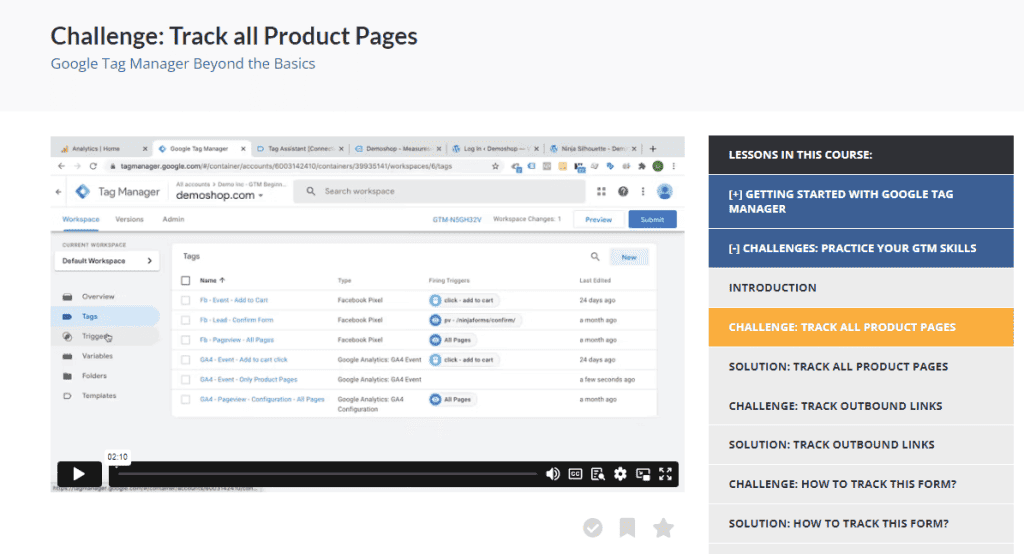Open Solution: Track Outbound Links lesson
This screenshot has width=1024, height=554.
(x=861, y=444)
